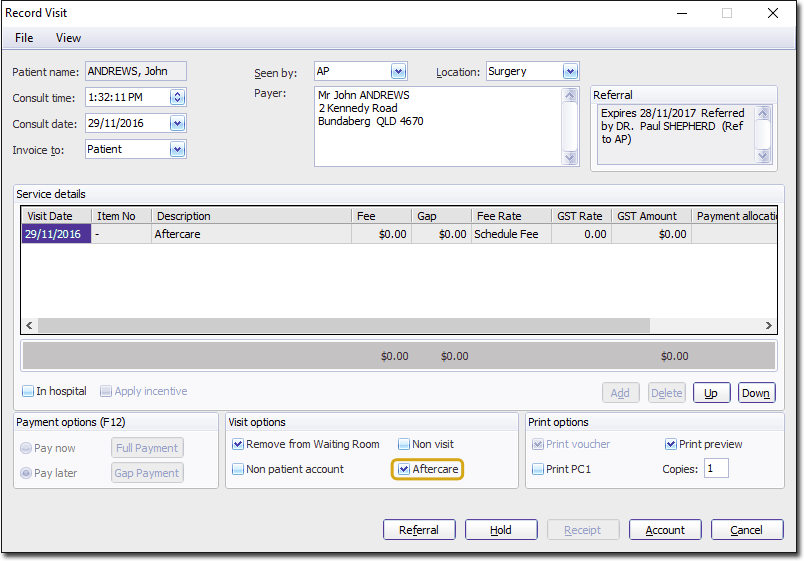Enable the Non visit checkbox
The height and width of the screenshot is (561, 804).
coord(404,444)
